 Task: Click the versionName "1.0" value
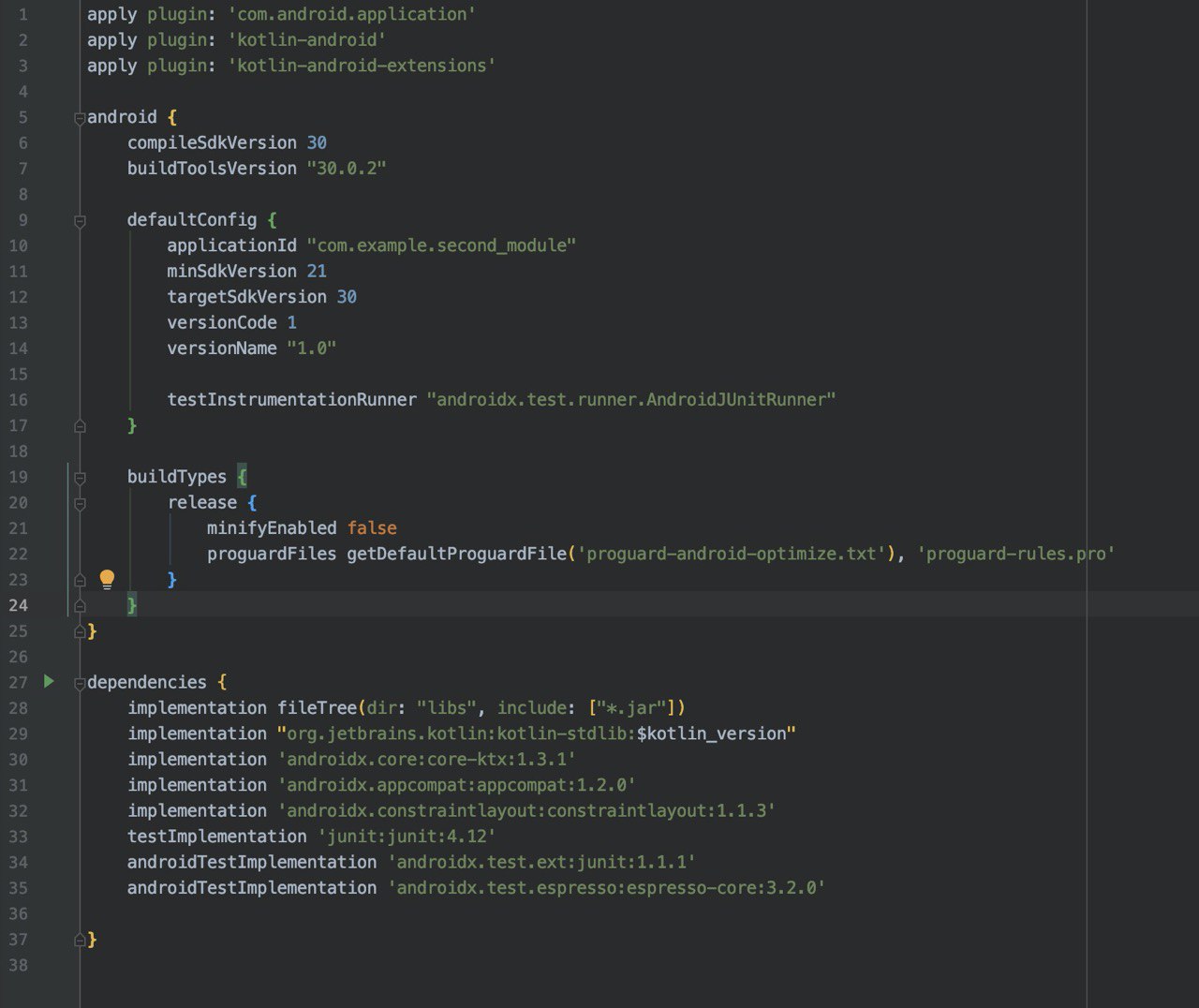point(311,348)
